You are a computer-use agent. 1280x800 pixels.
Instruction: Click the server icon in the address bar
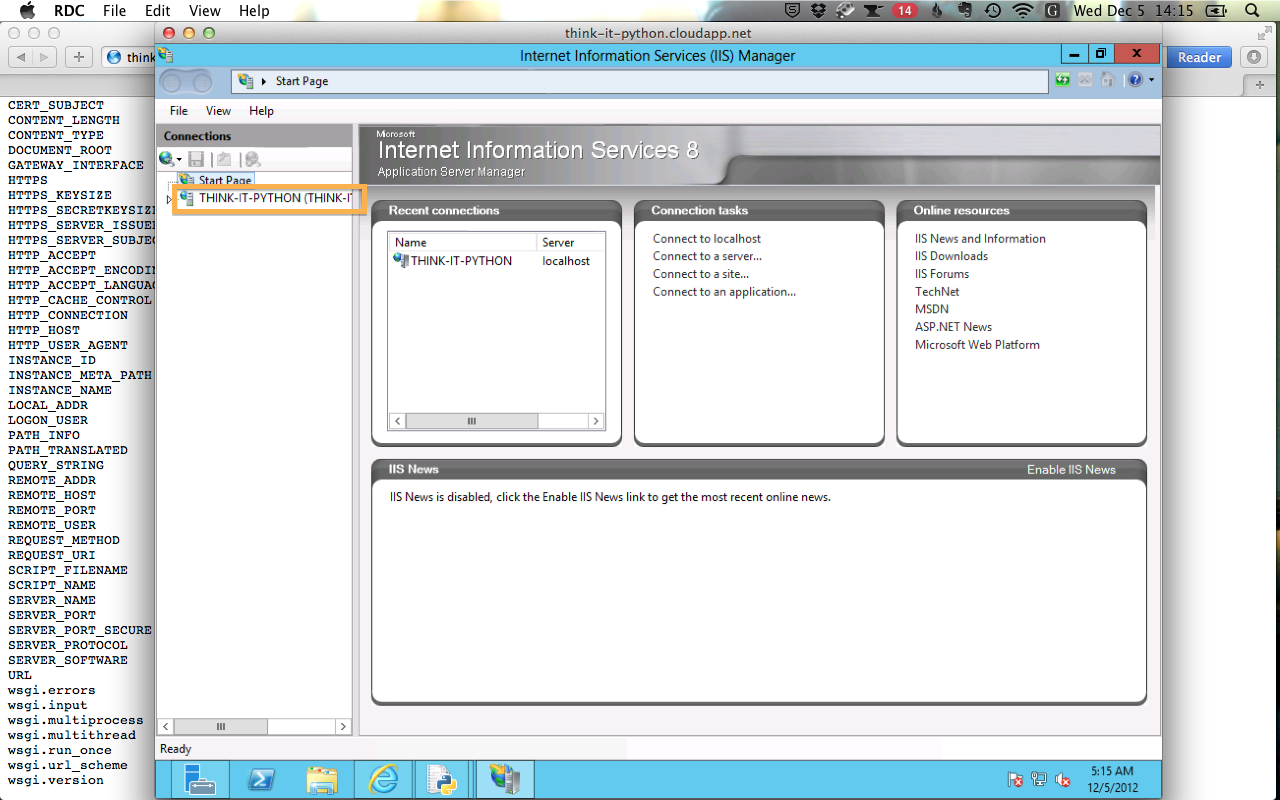246,81
